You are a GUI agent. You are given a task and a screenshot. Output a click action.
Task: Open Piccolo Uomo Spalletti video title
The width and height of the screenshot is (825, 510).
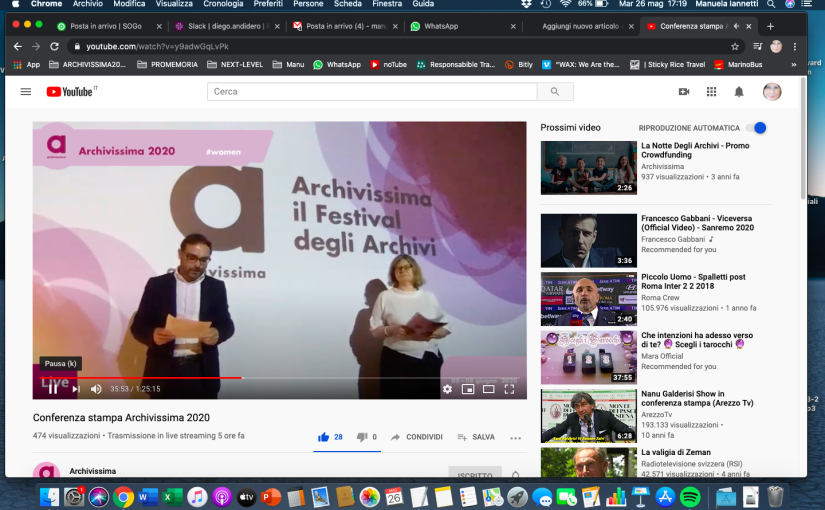(x=693, y=281)
